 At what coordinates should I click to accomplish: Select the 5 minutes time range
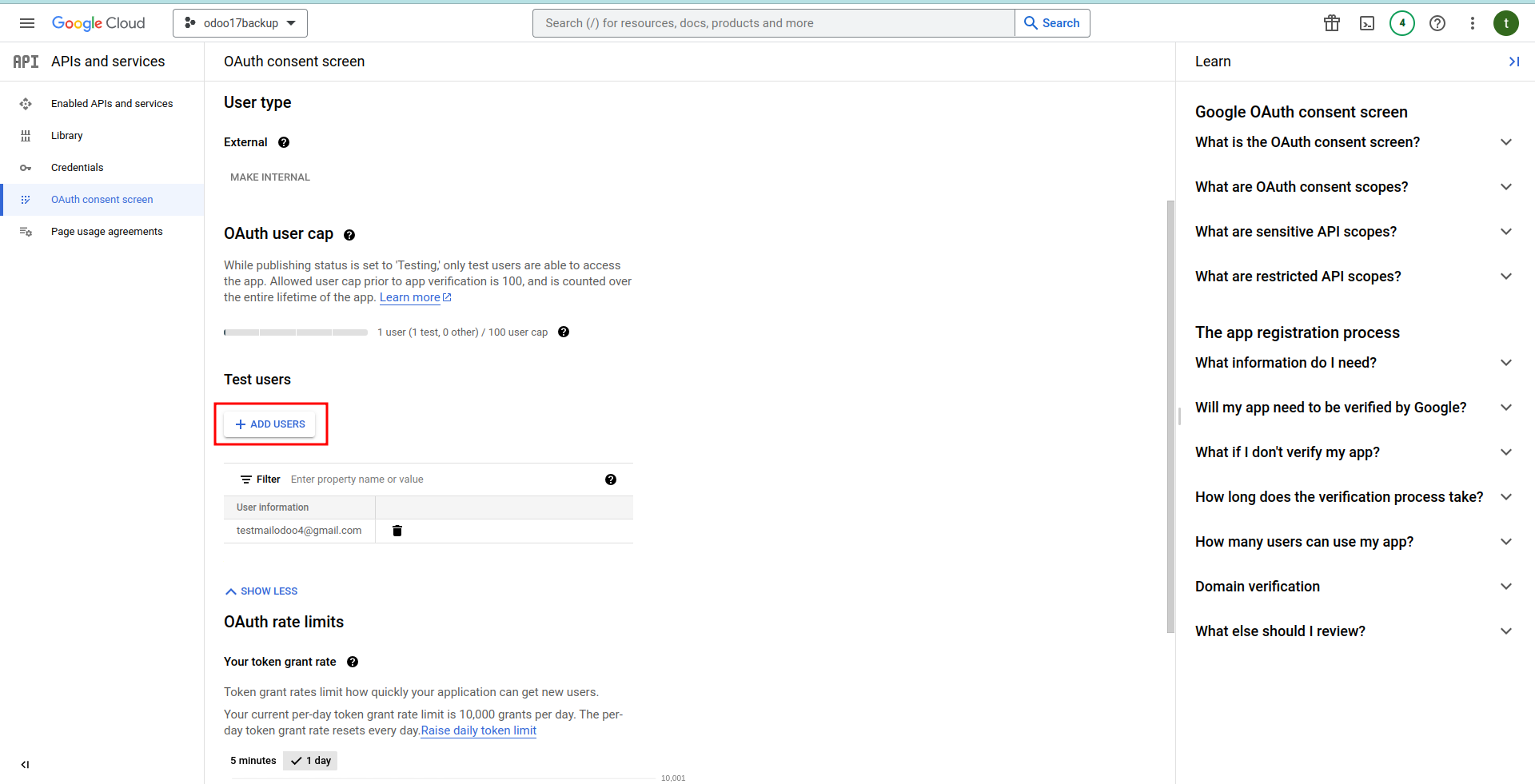[253, 761]
